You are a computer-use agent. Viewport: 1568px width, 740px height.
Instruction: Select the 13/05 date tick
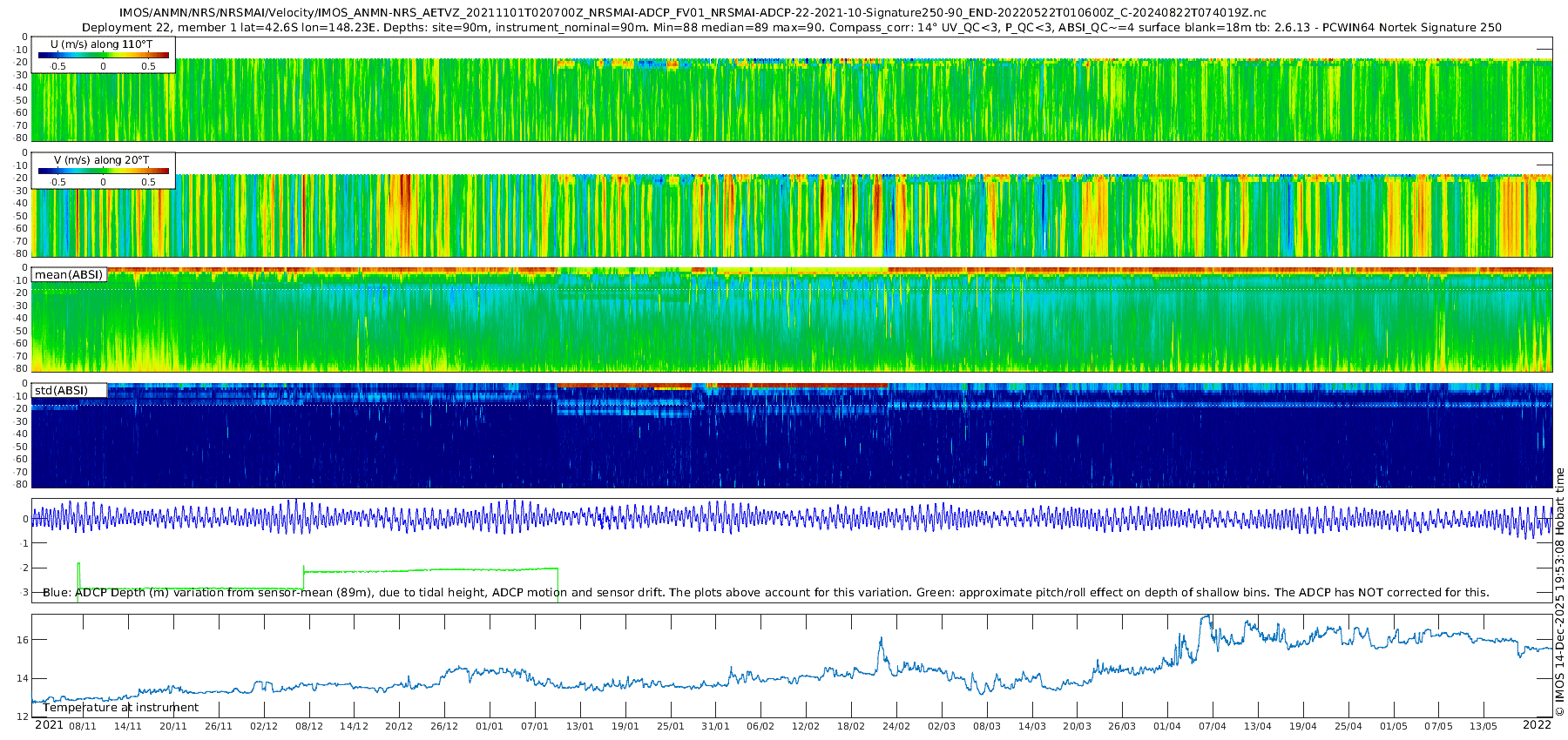pyautogui.click(x=1484, y=726)
